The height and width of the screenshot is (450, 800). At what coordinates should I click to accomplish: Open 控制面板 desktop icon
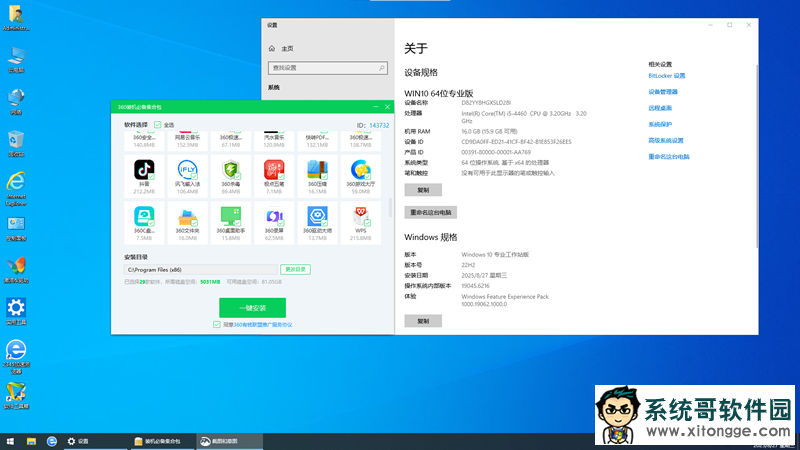(x=16, y=228)
